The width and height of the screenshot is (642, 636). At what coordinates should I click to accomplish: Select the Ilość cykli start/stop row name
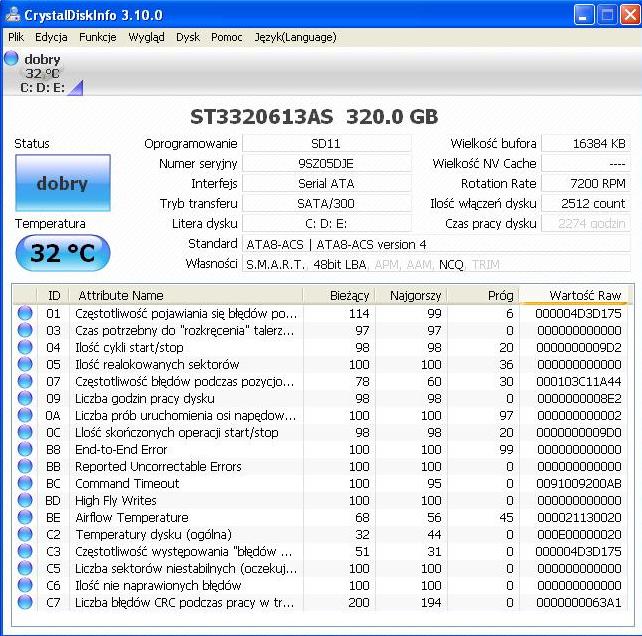click(129, 347)
